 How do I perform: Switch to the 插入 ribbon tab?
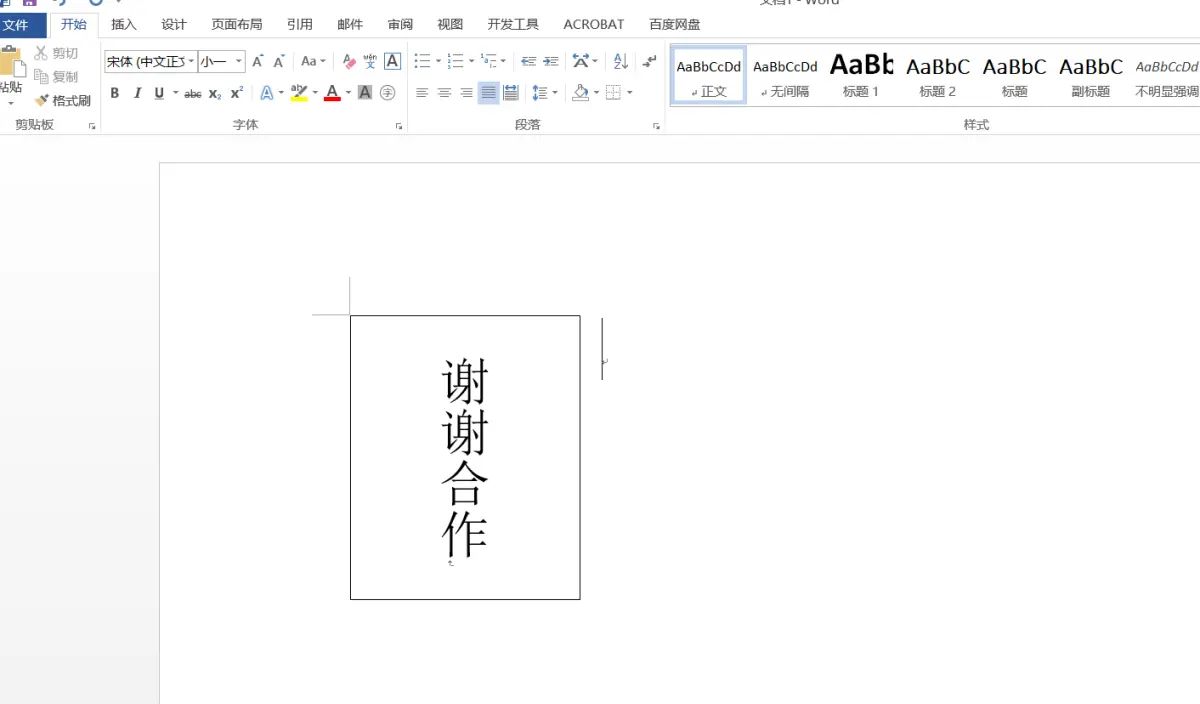pos(123,24)
